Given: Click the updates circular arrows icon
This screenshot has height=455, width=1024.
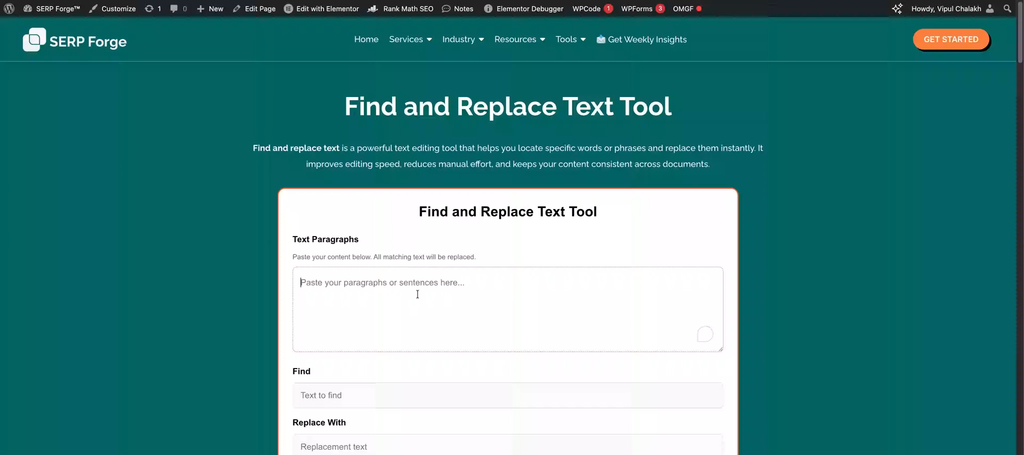Looking at the screenshot, I should tap(149, 8).
